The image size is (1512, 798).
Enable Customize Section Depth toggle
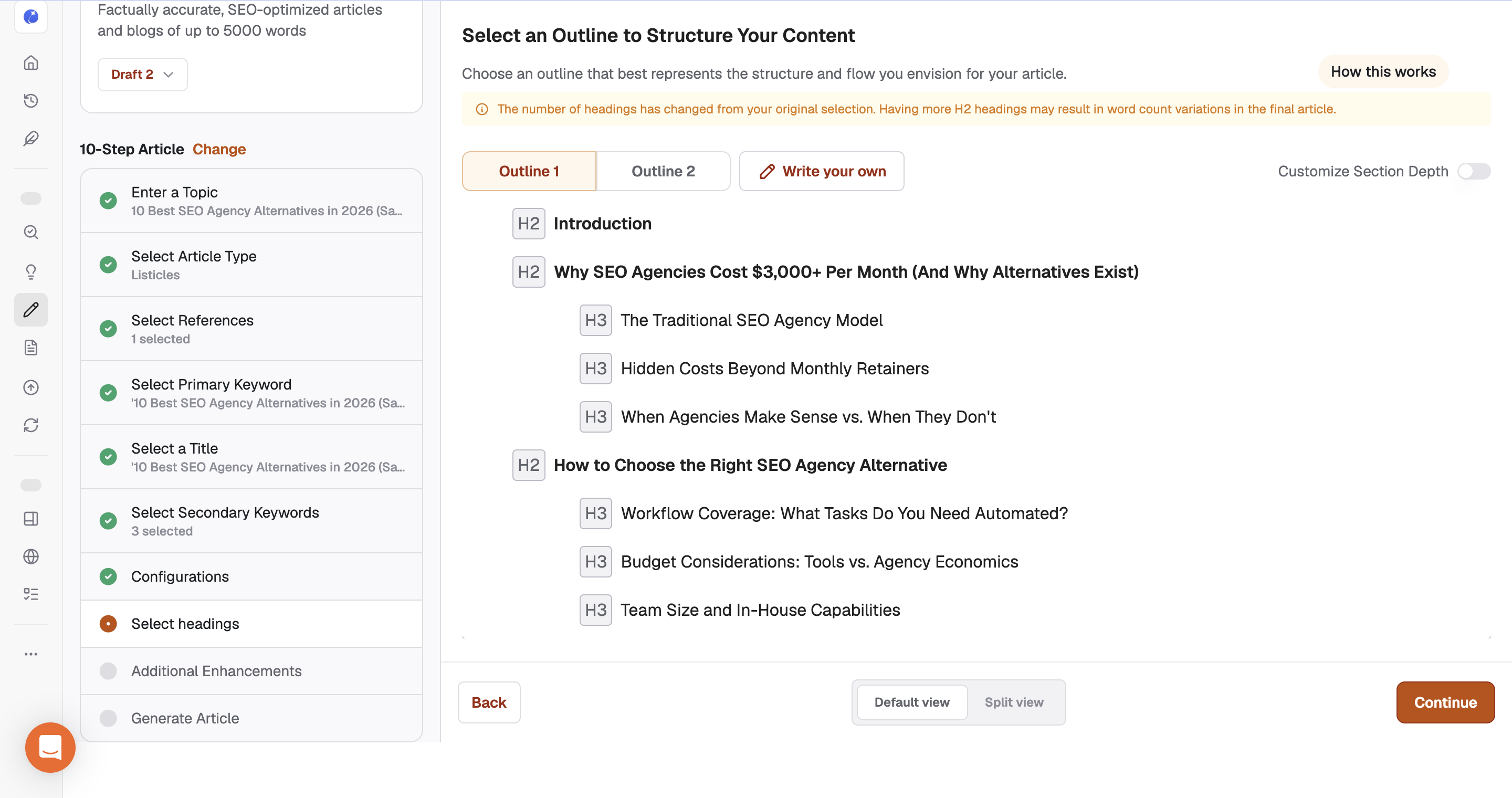tap(1474, 171)
